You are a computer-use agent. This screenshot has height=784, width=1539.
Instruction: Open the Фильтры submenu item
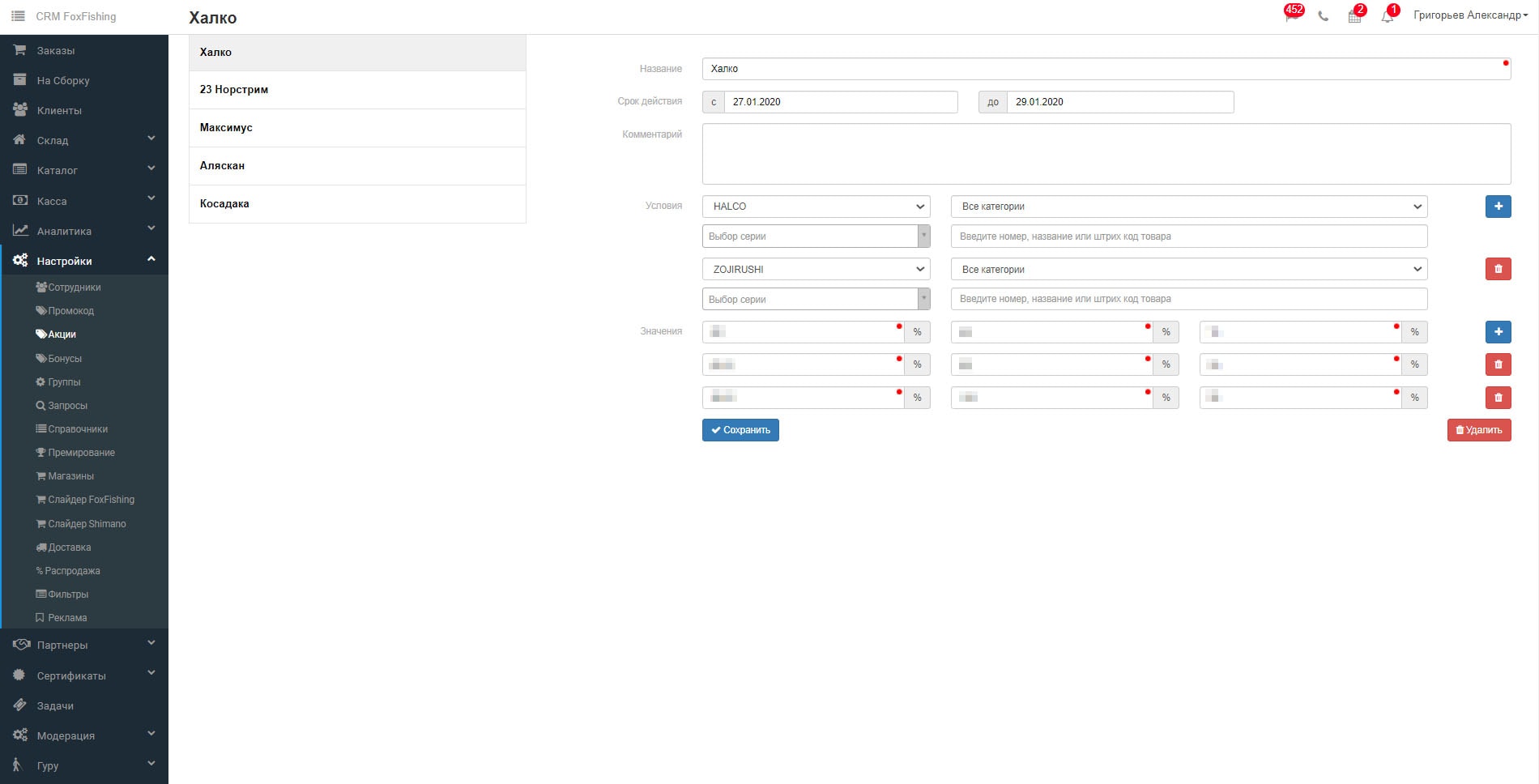pos(62,594)
